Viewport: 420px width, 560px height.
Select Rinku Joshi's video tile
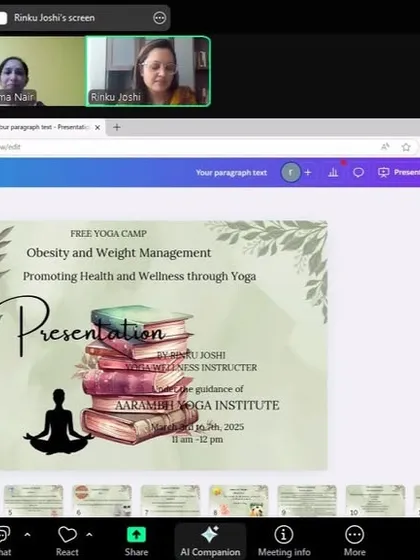tap(148, 71)
